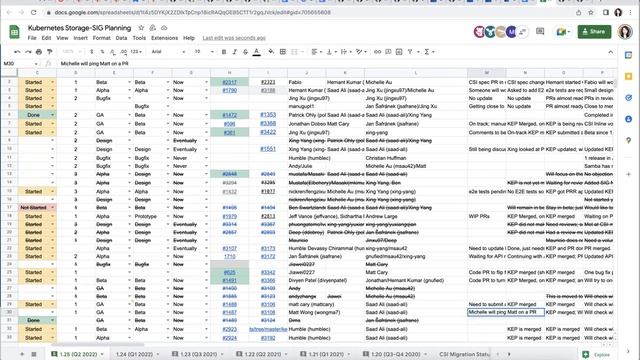This screenshot has height=360, width=640.
Task: Bookmark this page with the browser star
Action: click(591, 13)
